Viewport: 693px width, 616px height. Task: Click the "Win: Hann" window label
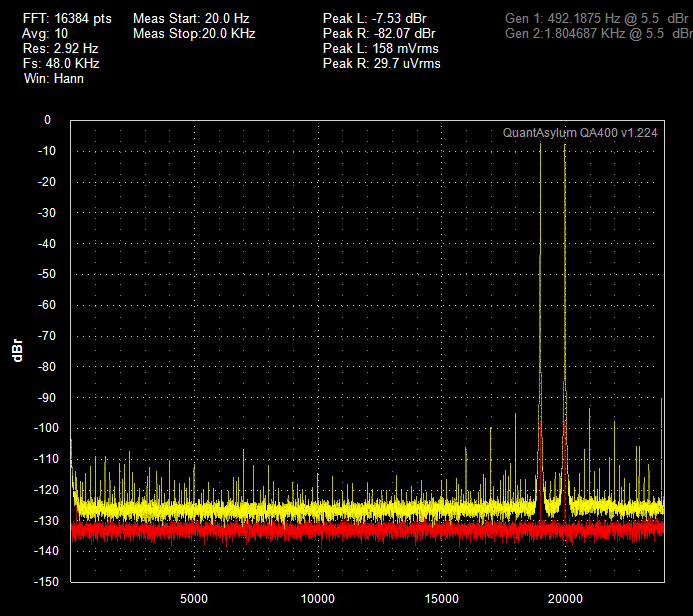(x=54, y=79)
